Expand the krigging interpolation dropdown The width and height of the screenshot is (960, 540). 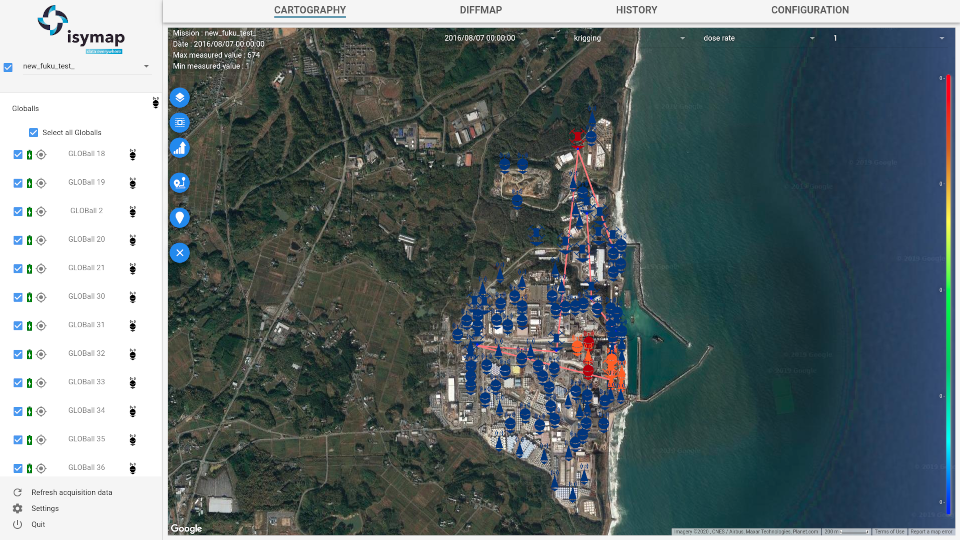628,38
